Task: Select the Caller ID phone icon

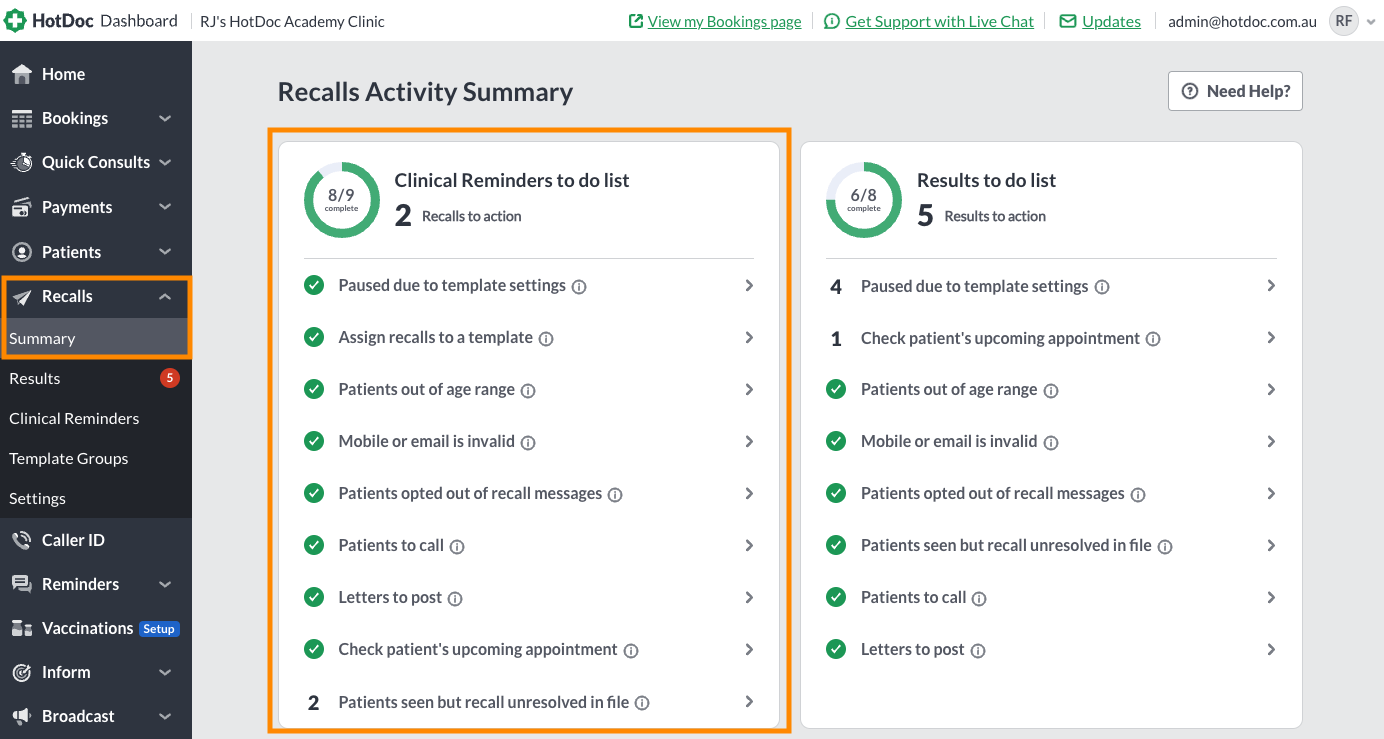Action: [22, 540]
